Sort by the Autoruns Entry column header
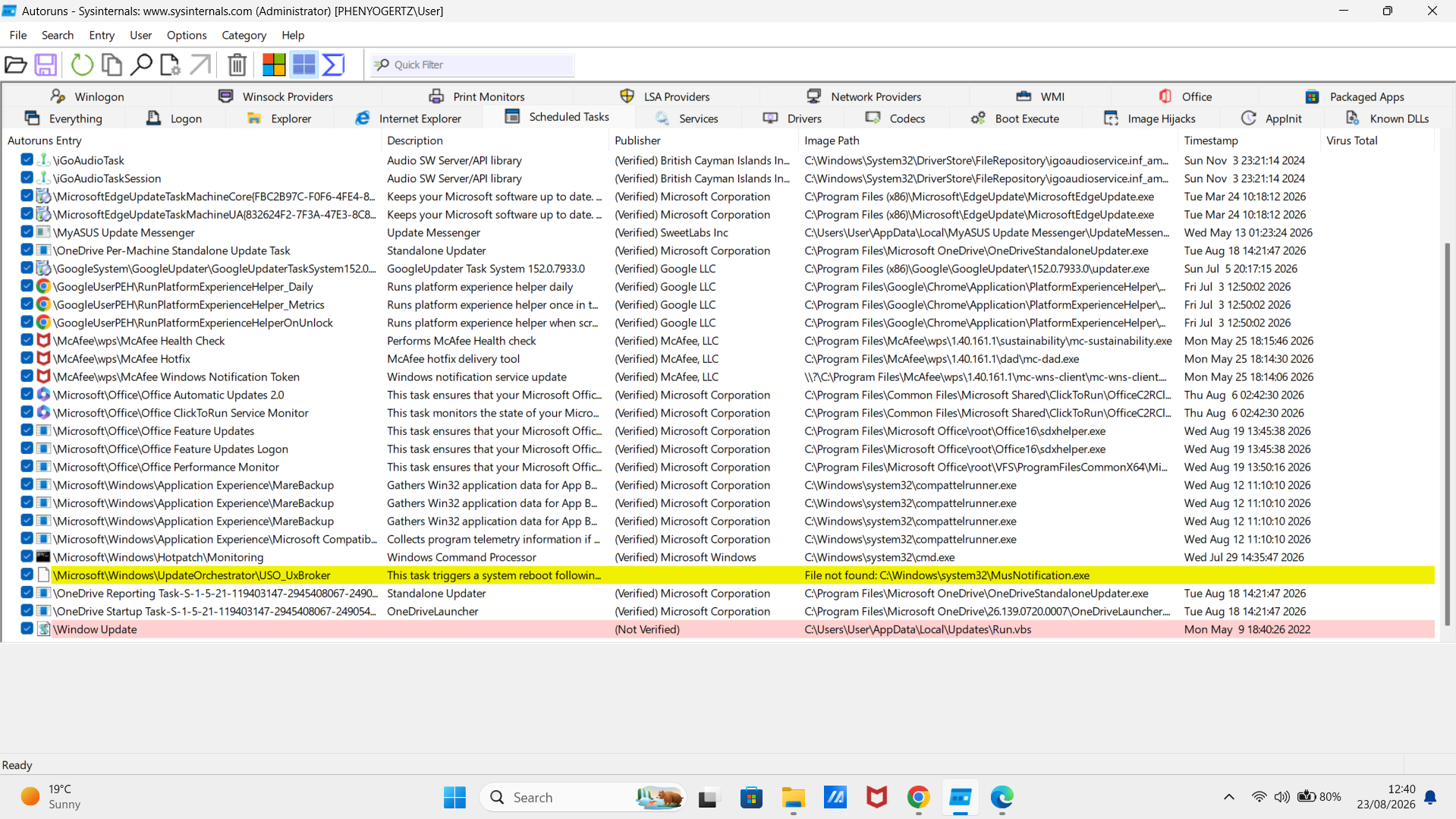1456x819 pixels. (x=190, y=140)
